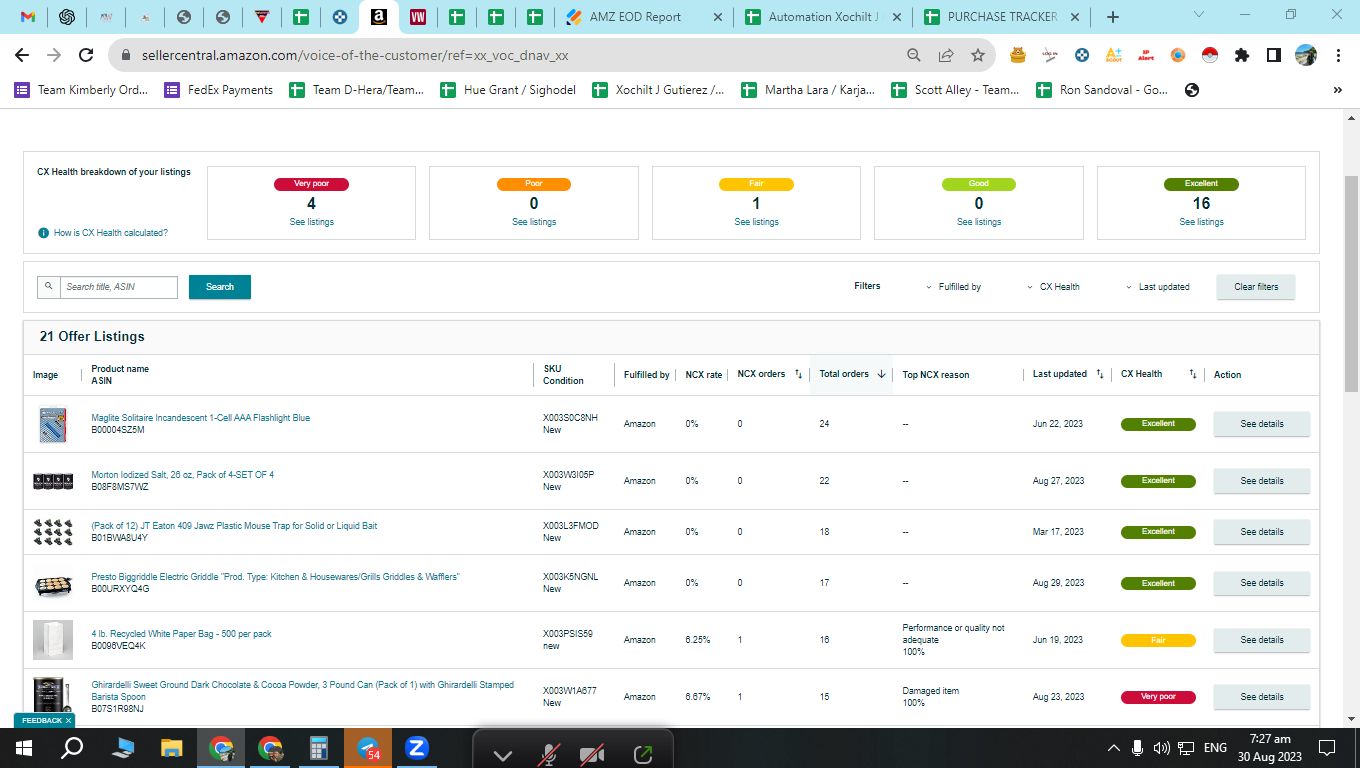See details for the Presto Biggriddle listing
This screenshot has height=768, width=1360.
click(x=1261, y=583)
